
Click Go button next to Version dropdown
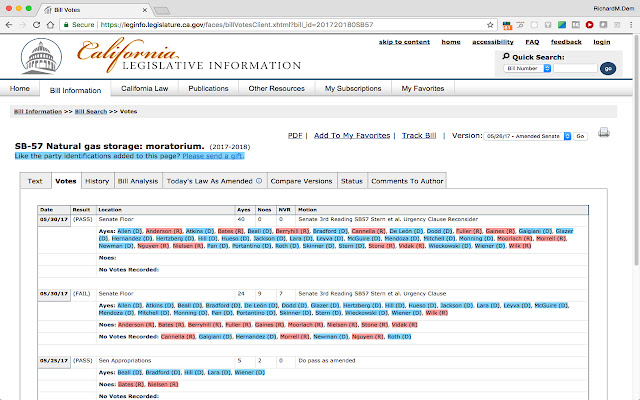click(x=580, y=136)
